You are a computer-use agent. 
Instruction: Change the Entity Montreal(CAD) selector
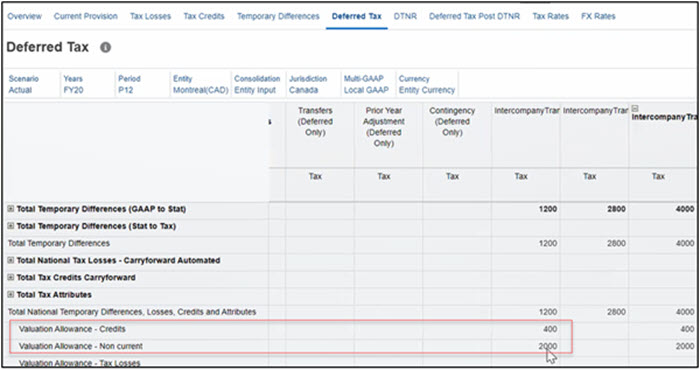pos(200,84)
